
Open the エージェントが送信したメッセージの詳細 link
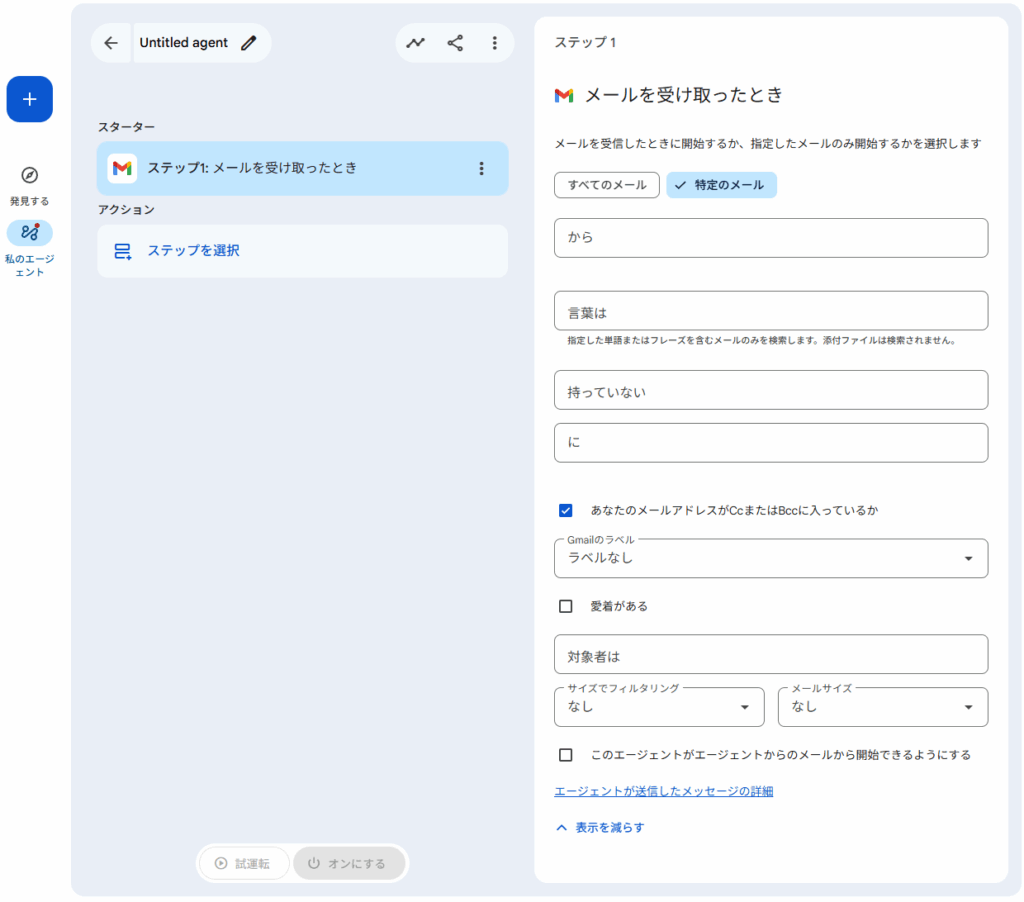(x=663, y=791)
